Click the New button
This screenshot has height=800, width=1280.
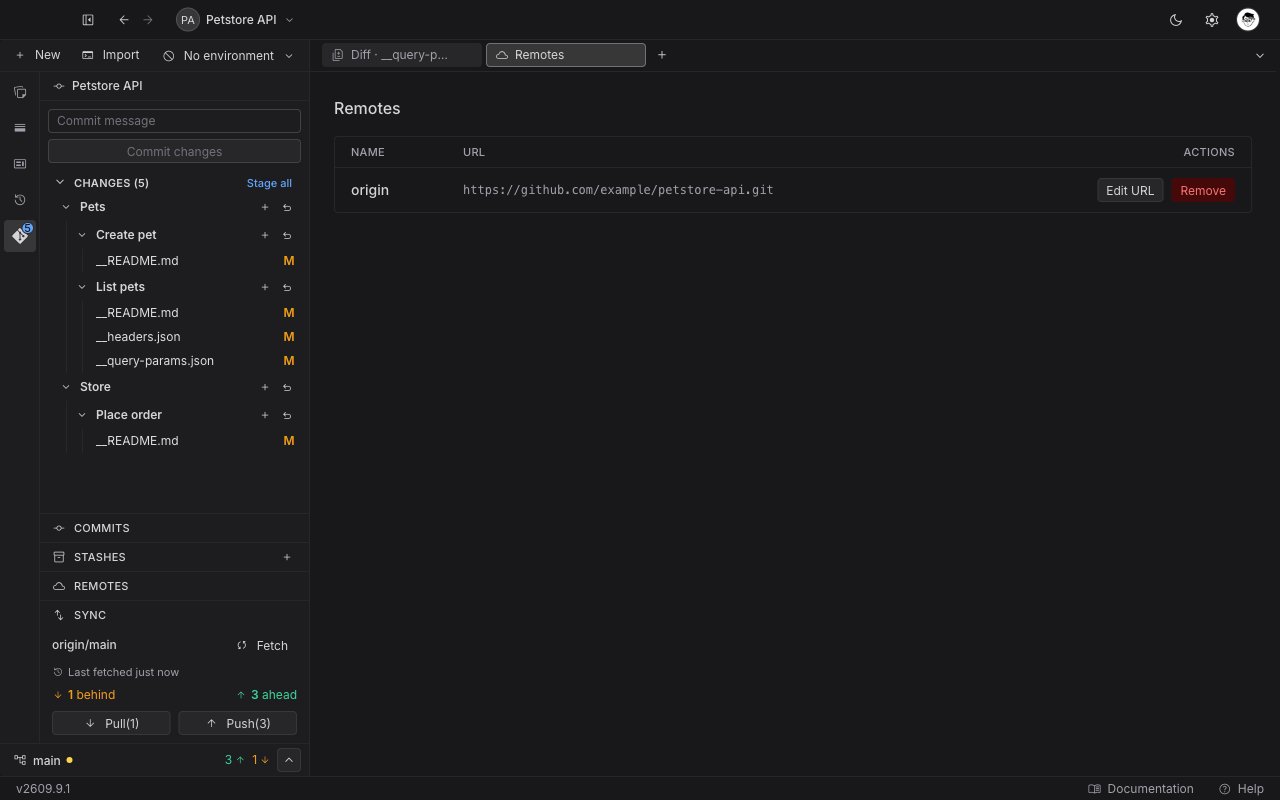click(38, 55)
